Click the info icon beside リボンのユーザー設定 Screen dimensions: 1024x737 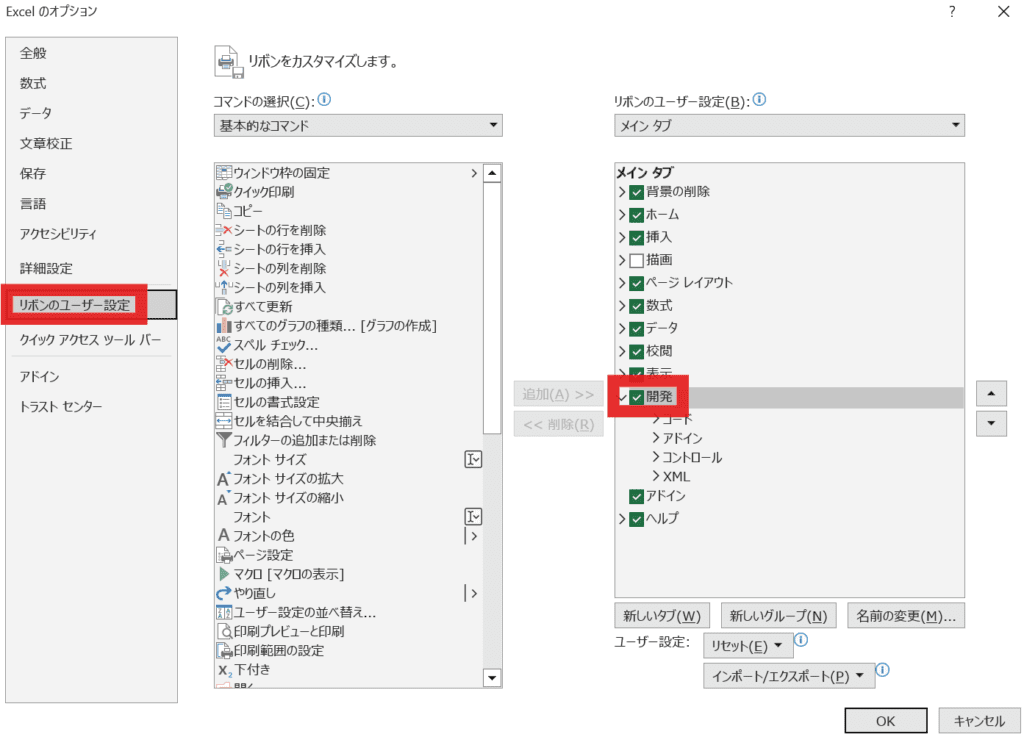[760, 100]
